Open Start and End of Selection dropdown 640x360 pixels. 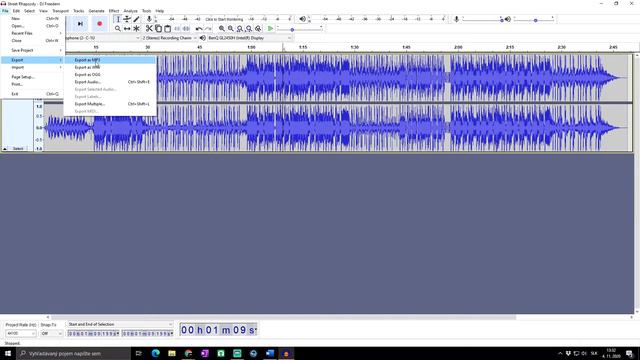120,324
